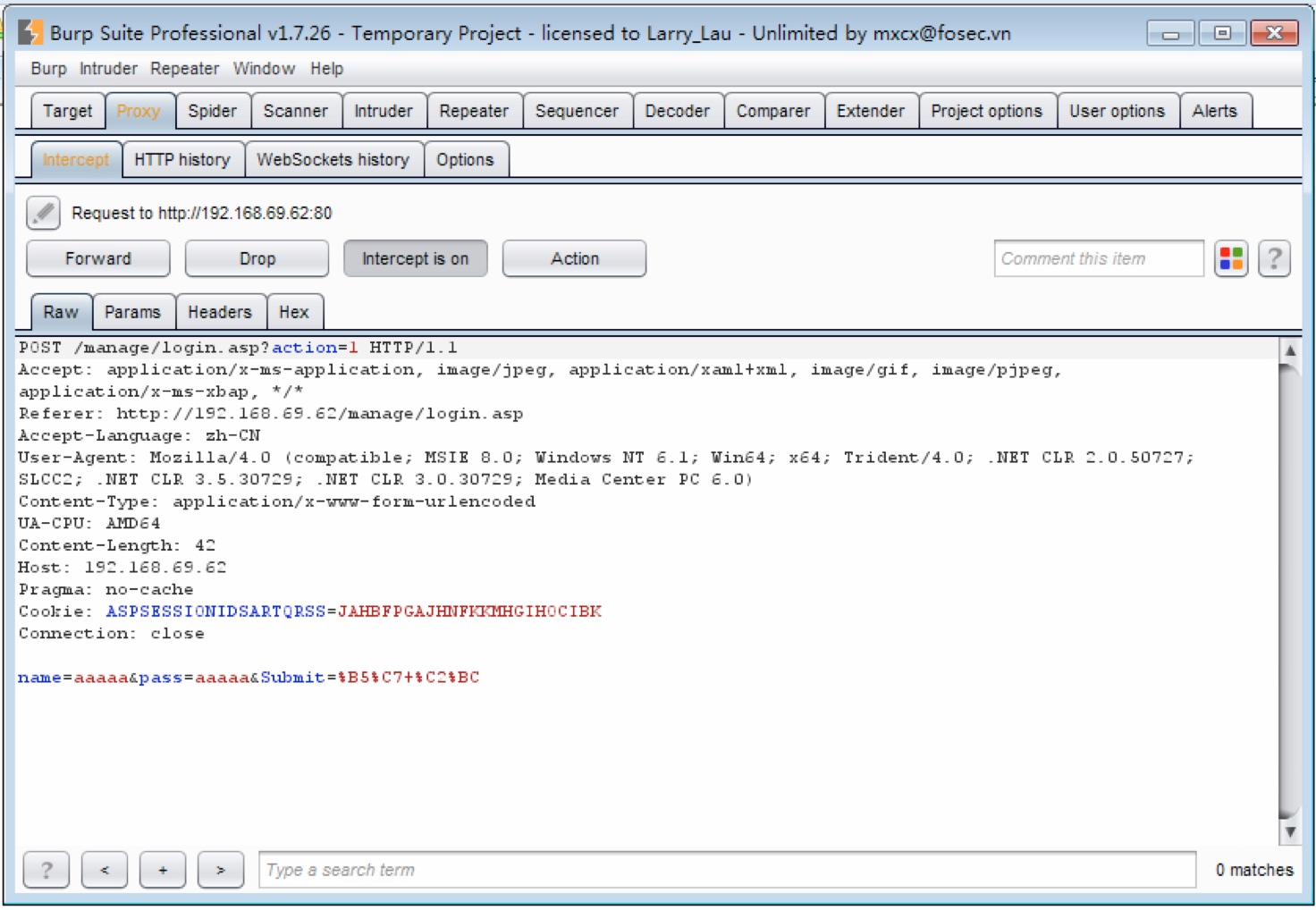
Task: Click the Connection: close line
Action: pos(112,634)
